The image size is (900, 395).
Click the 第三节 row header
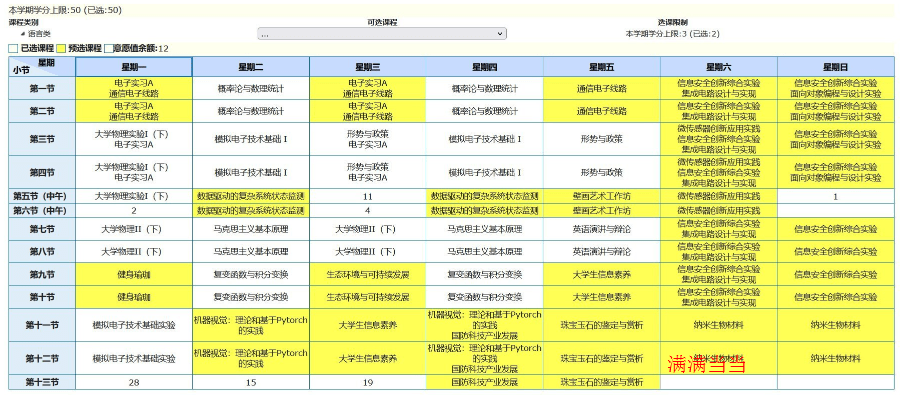(42, 139)
